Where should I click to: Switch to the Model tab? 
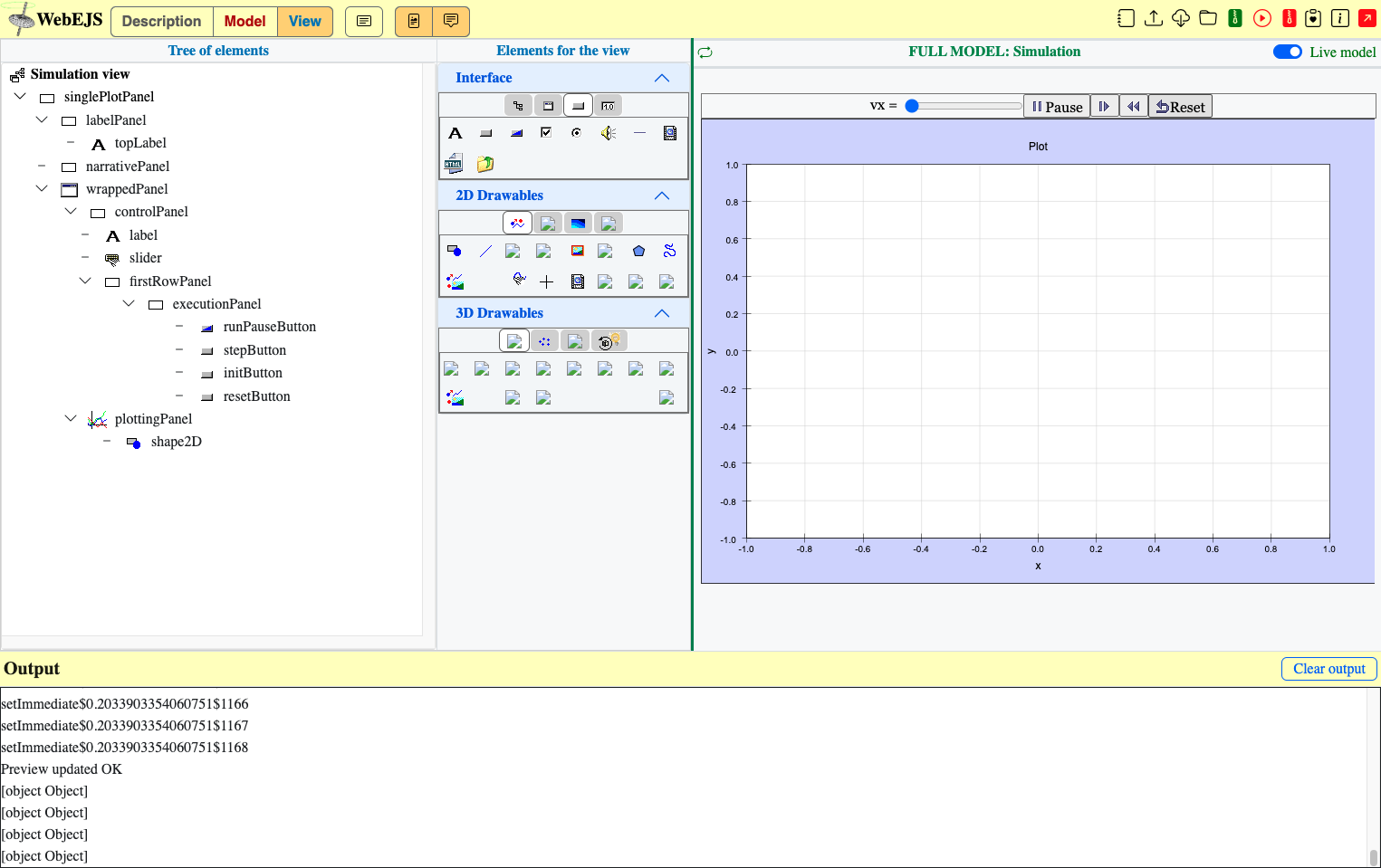pyautogui.click(x=245, y=21)
